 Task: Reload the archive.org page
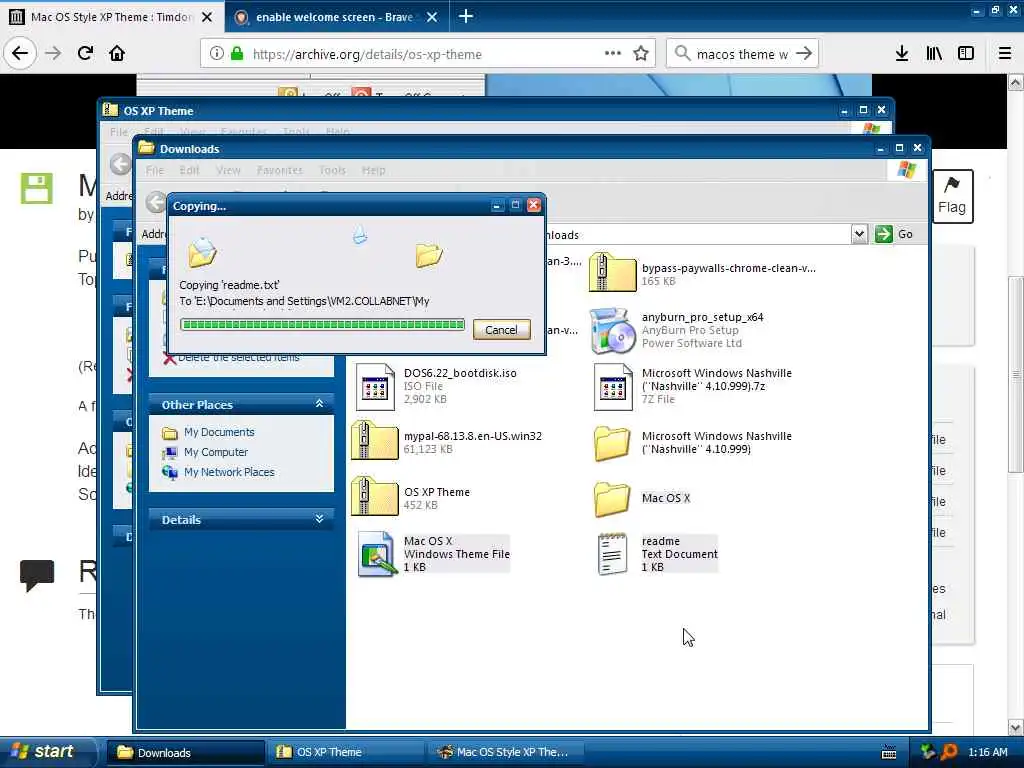85,53
